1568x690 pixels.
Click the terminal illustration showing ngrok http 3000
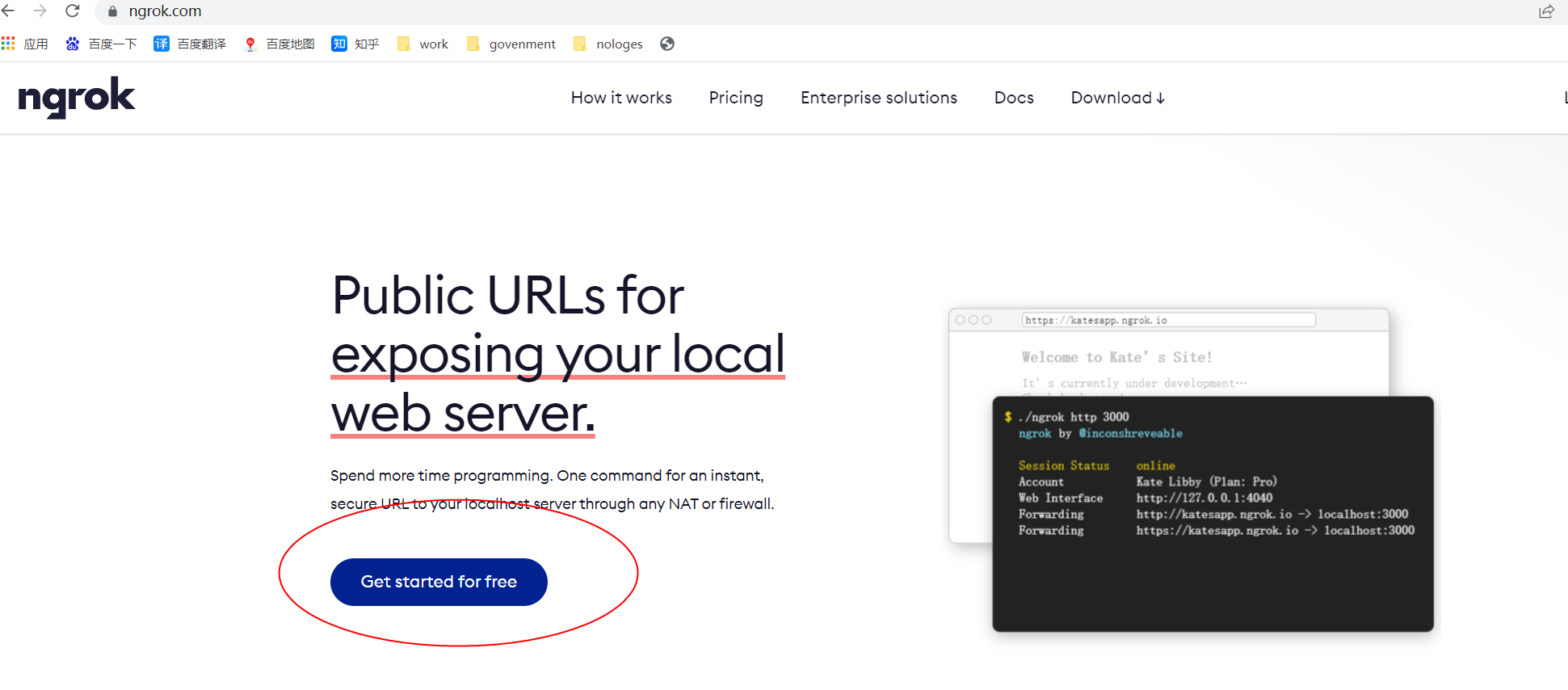tap(1213, 514)
